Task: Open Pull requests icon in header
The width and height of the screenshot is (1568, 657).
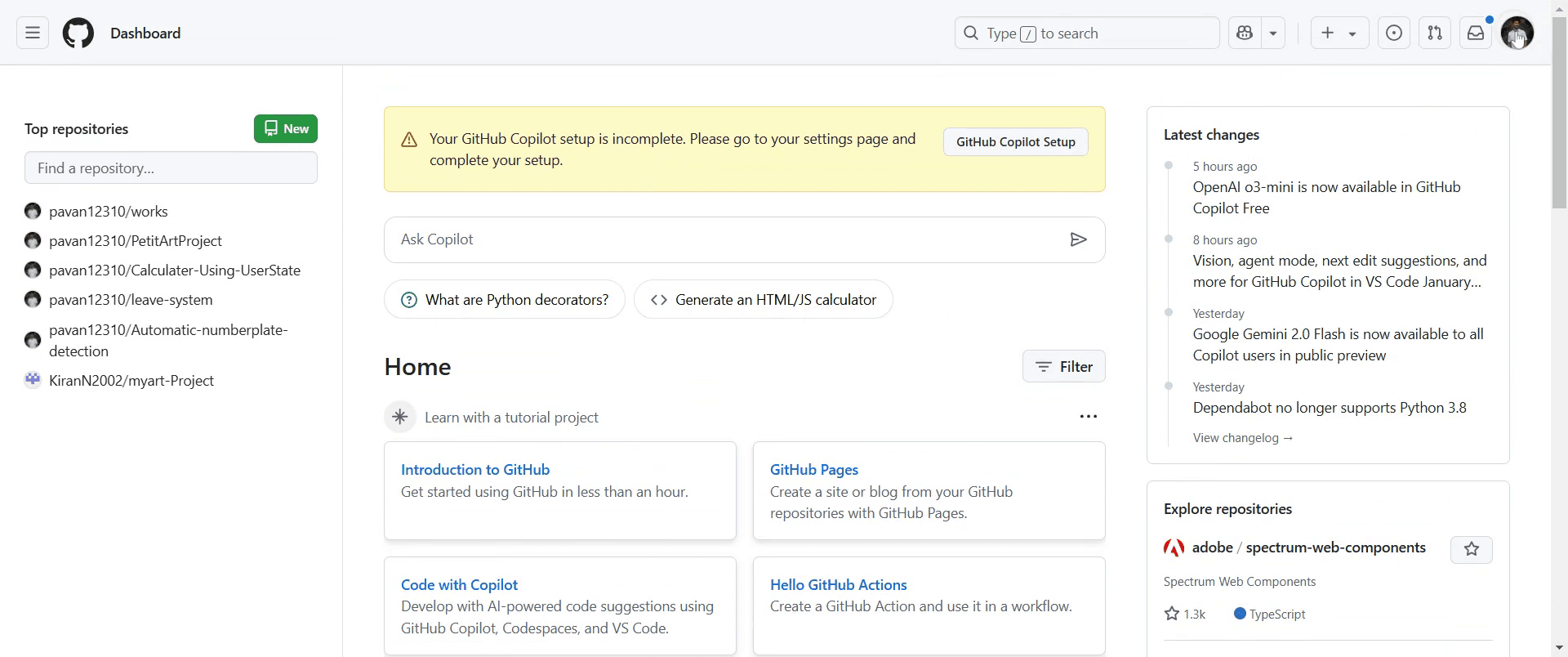Action: tap(1435, 33)
